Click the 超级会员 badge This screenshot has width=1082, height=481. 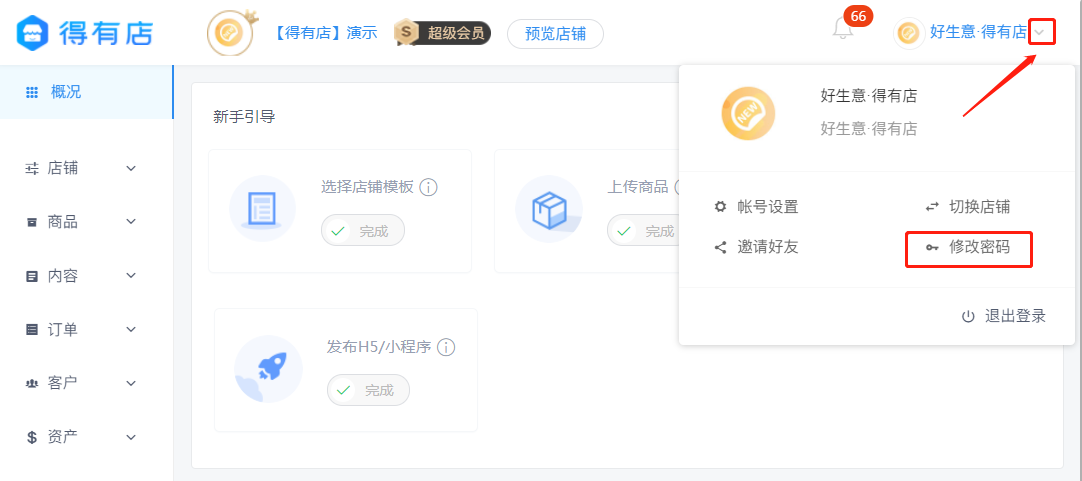[443, 33]
